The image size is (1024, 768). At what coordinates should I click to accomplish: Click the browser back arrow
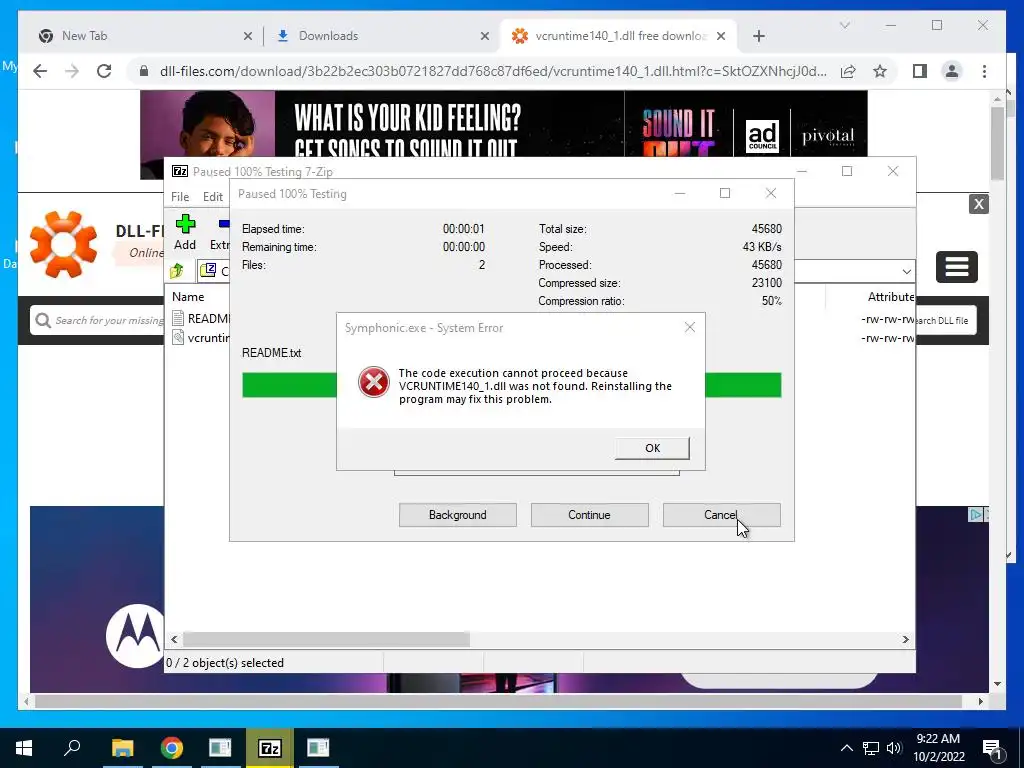(40, 71)
